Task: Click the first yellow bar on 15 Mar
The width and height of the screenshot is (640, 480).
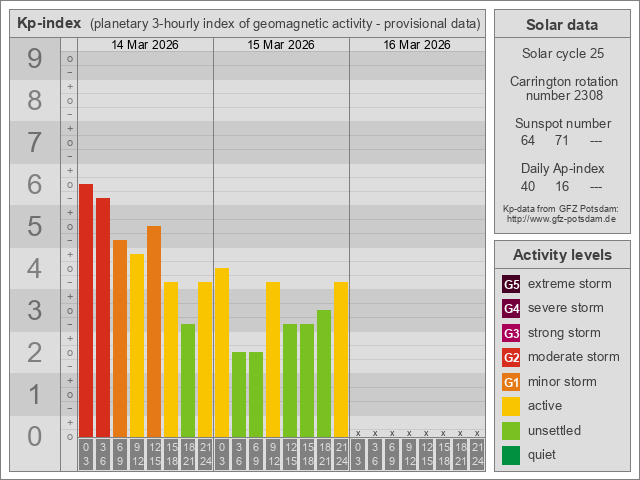Action: [x=222, y=352]
